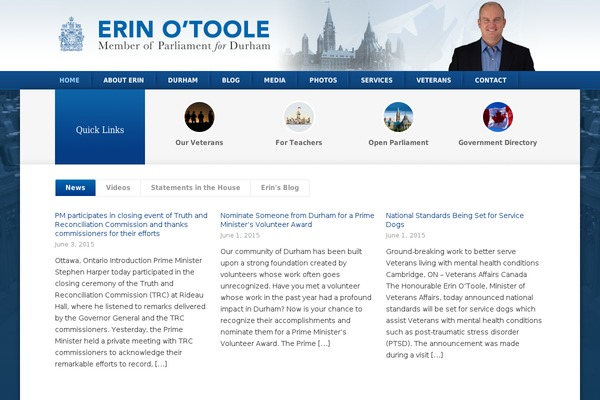The width and height of the screenshot is (600, 400).
Task: Go to the HOME menu item
Action: point(69,80)
